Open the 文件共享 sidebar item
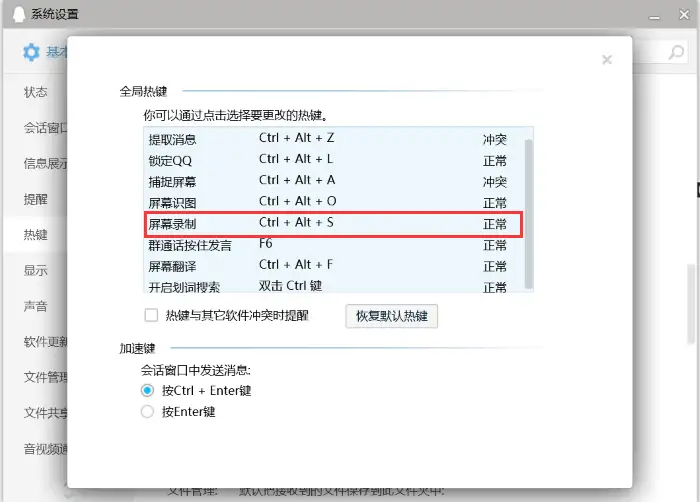The width and height of the screenshot is (700, 502). point(36,413)
